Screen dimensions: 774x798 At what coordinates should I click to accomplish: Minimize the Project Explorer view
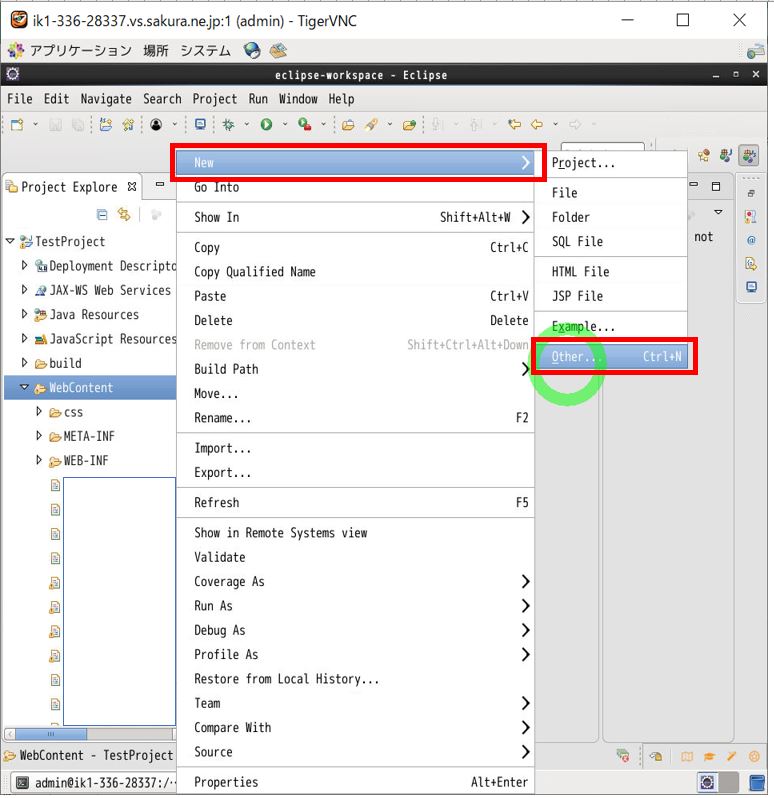pos(160,184)
